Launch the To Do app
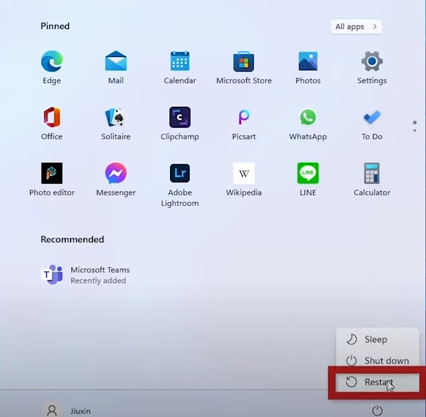Screen dimensions: 426x417 [x=372, y=117]
